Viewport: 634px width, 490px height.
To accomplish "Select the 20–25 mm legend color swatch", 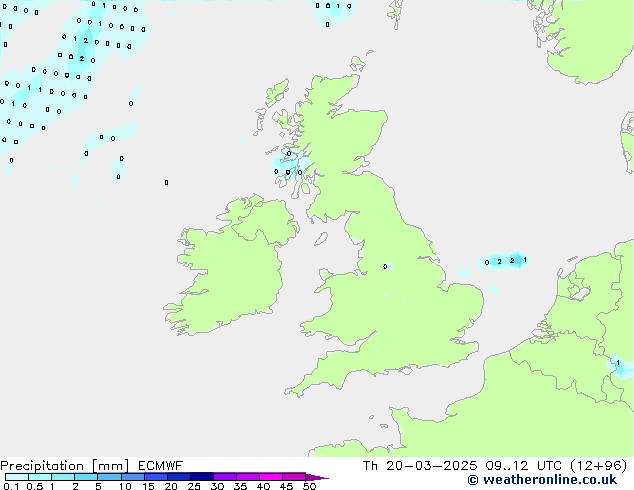I will (x=178, y=477).
